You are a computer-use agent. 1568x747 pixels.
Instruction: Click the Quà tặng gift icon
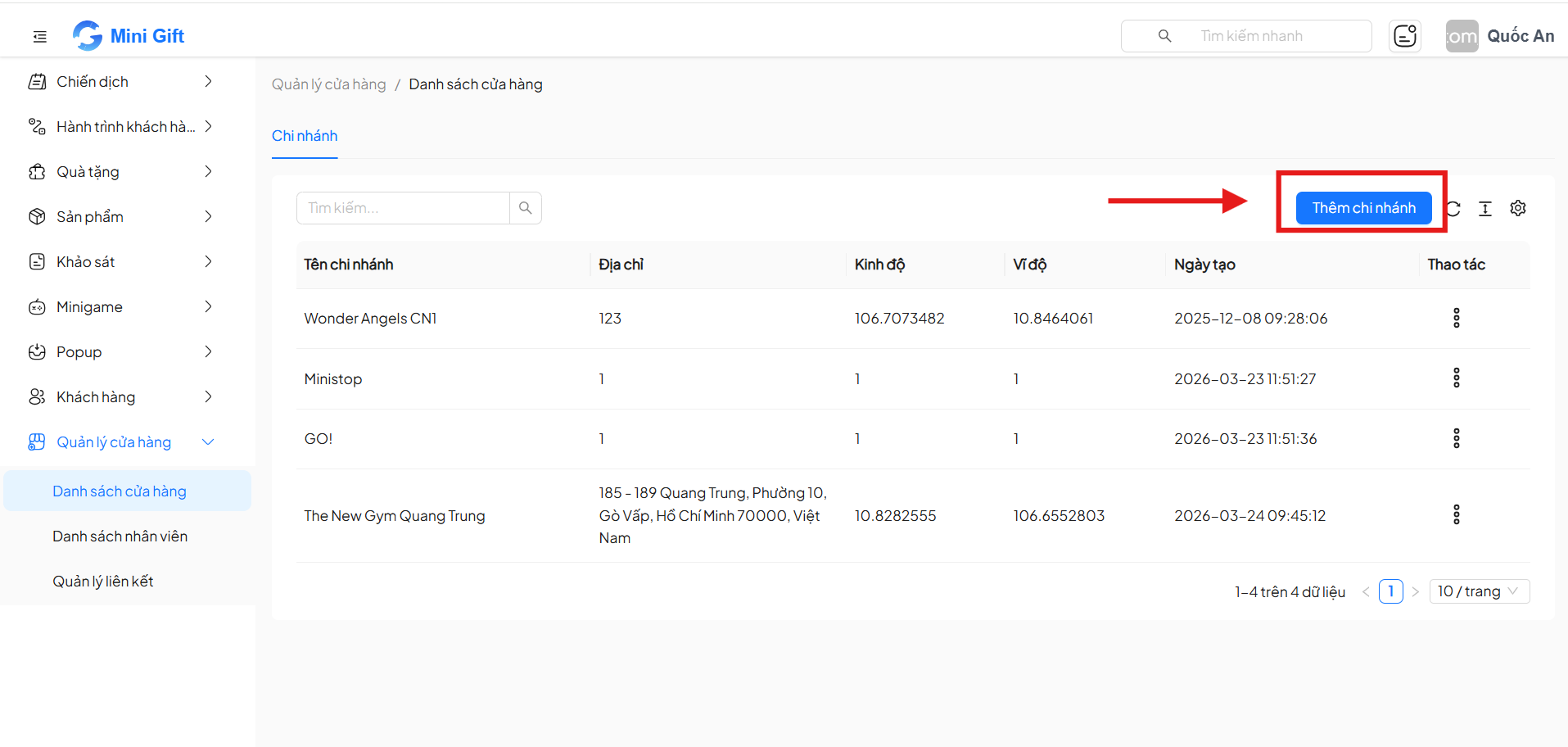coord(37,172)
